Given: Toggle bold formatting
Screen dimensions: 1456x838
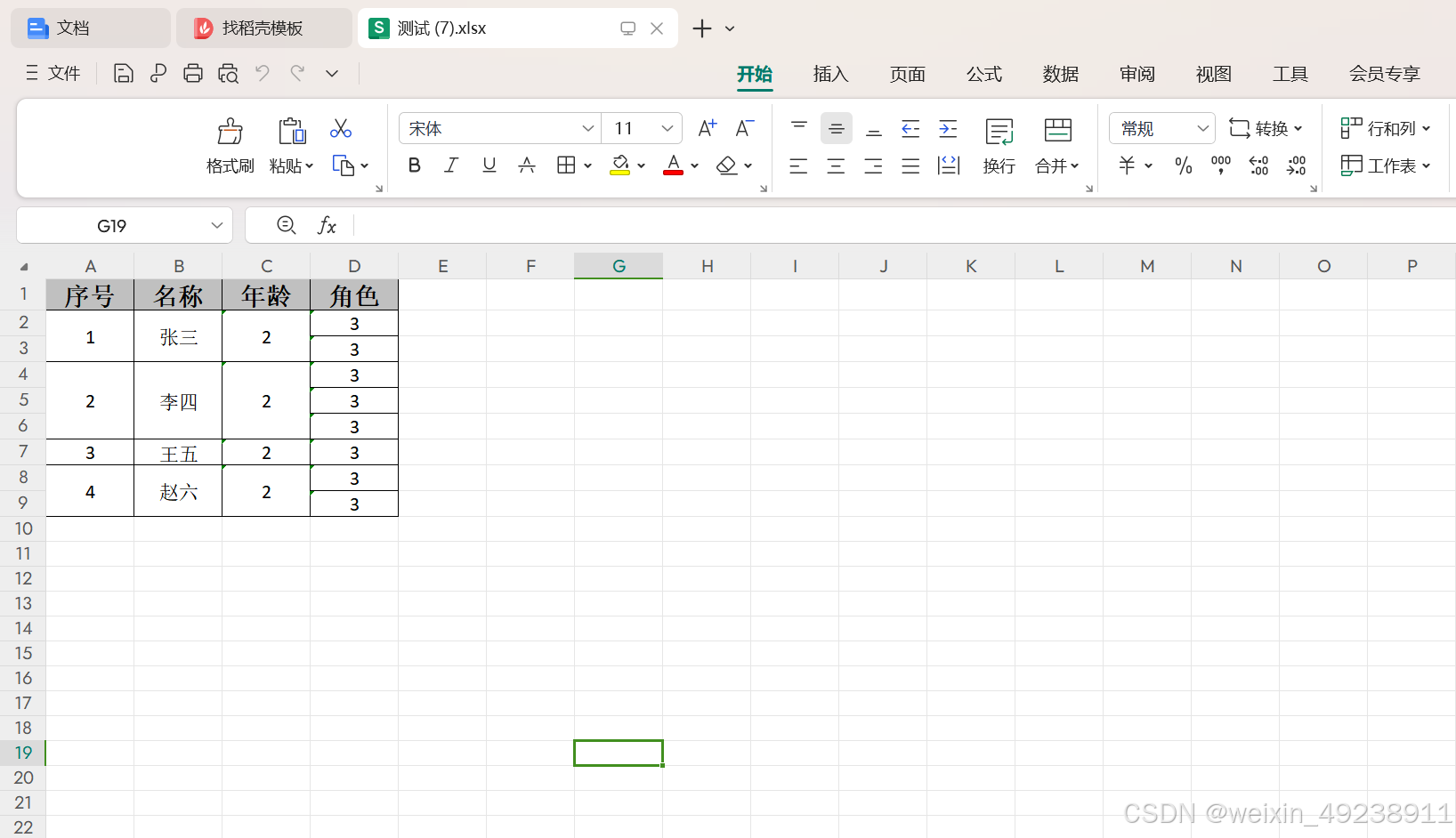Looking at the screenshot, I should pyautogui.click(x=413, y=165).
